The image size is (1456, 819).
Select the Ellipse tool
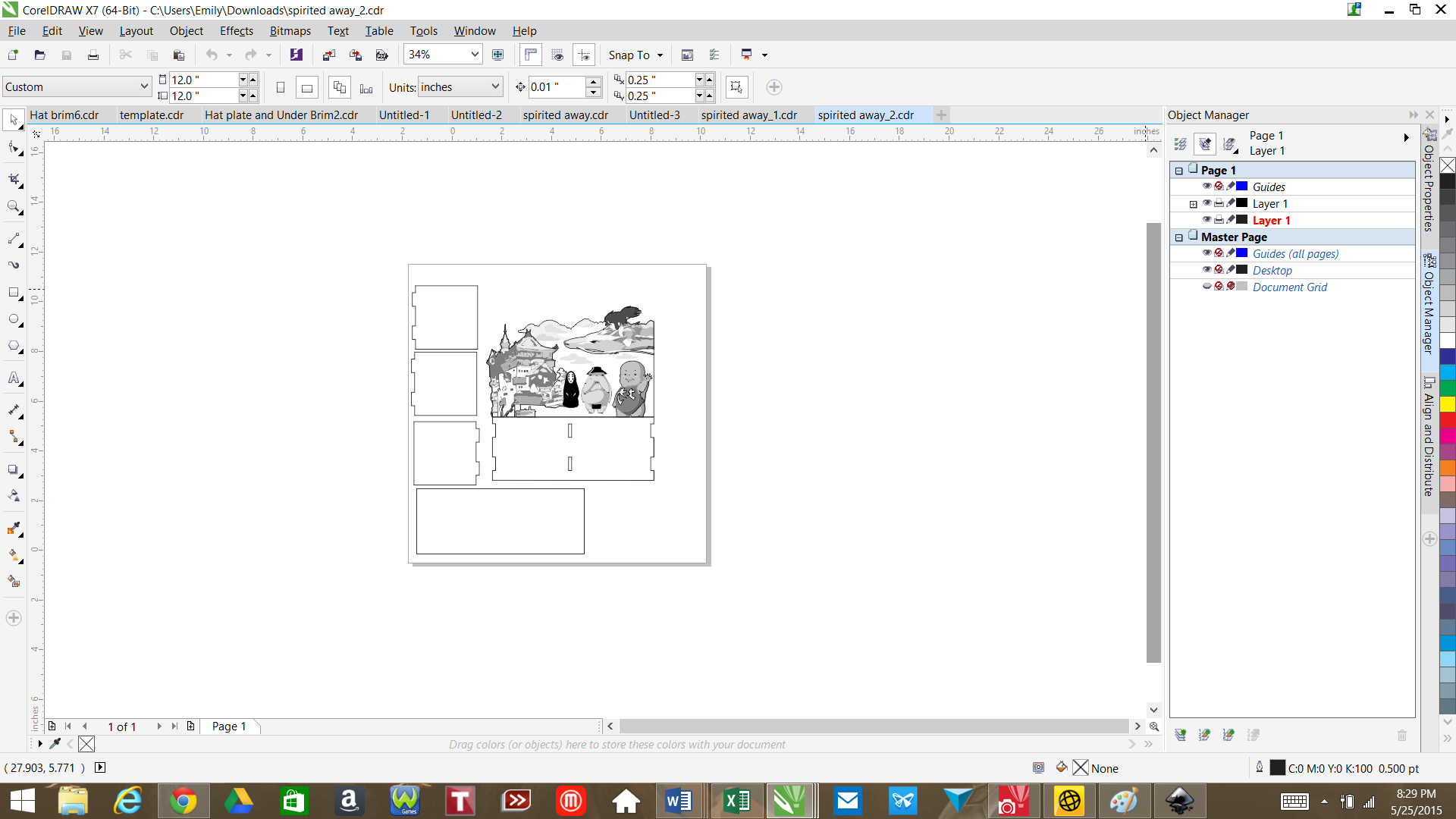coord(14,319)
